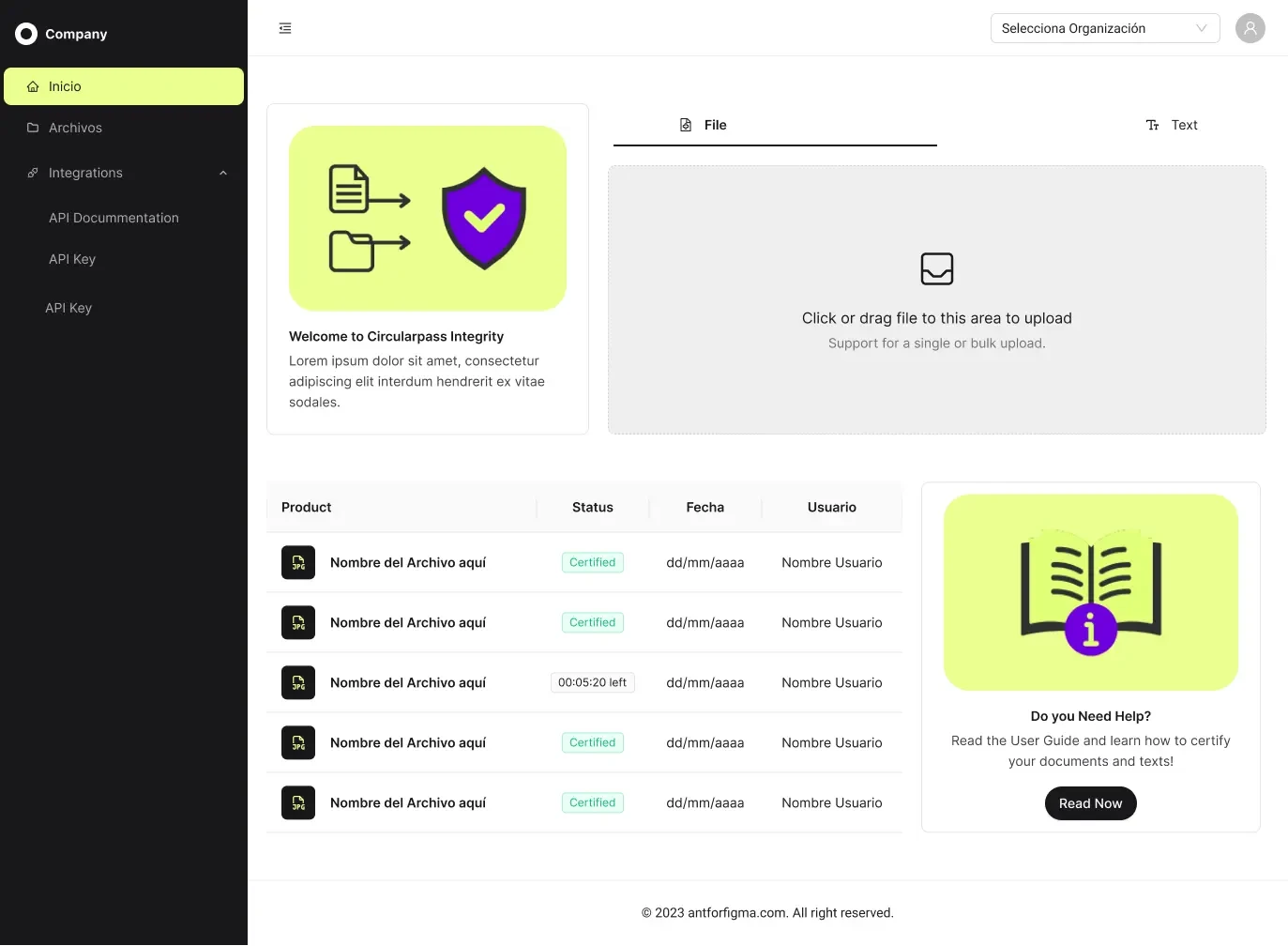Screen dimensions: 1288x946
Task: Collapse the Integrations menu section
Action: pyautogui.click(x=222, y=173)
